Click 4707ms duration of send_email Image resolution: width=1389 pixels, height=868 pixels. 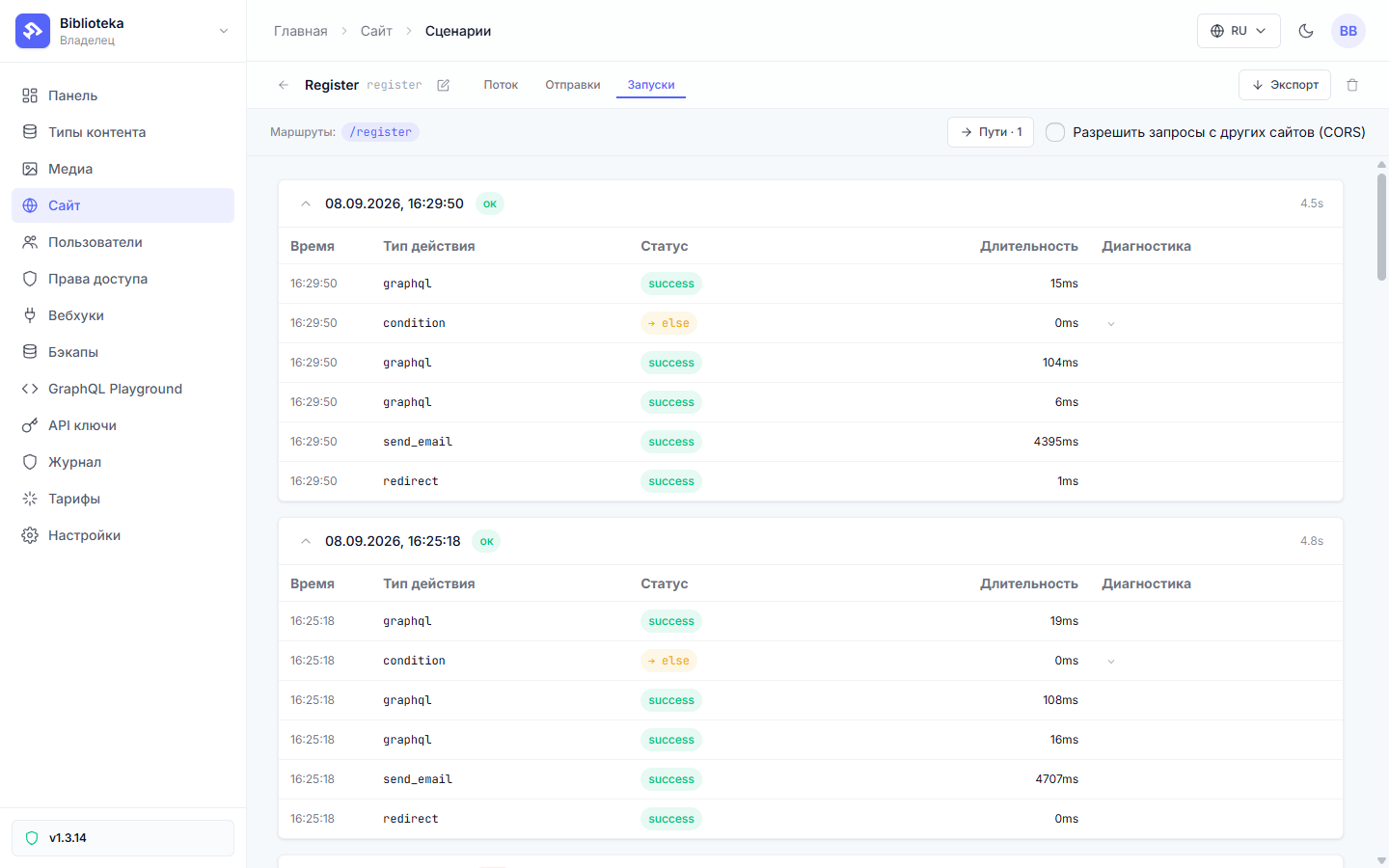pos(1057,779)
